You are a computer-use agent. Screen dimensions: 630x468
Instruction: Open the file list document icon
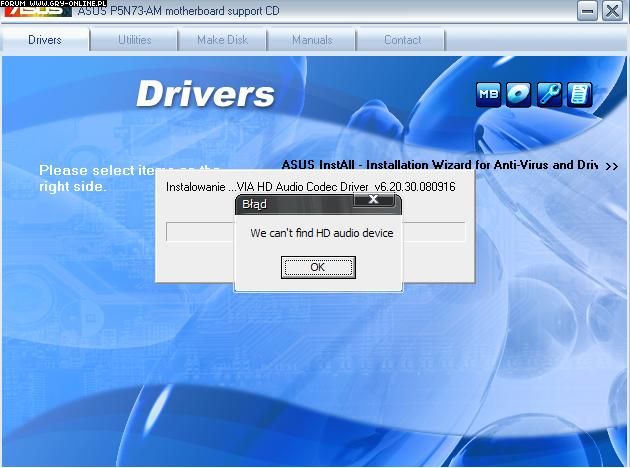click(x=579, y=95)
